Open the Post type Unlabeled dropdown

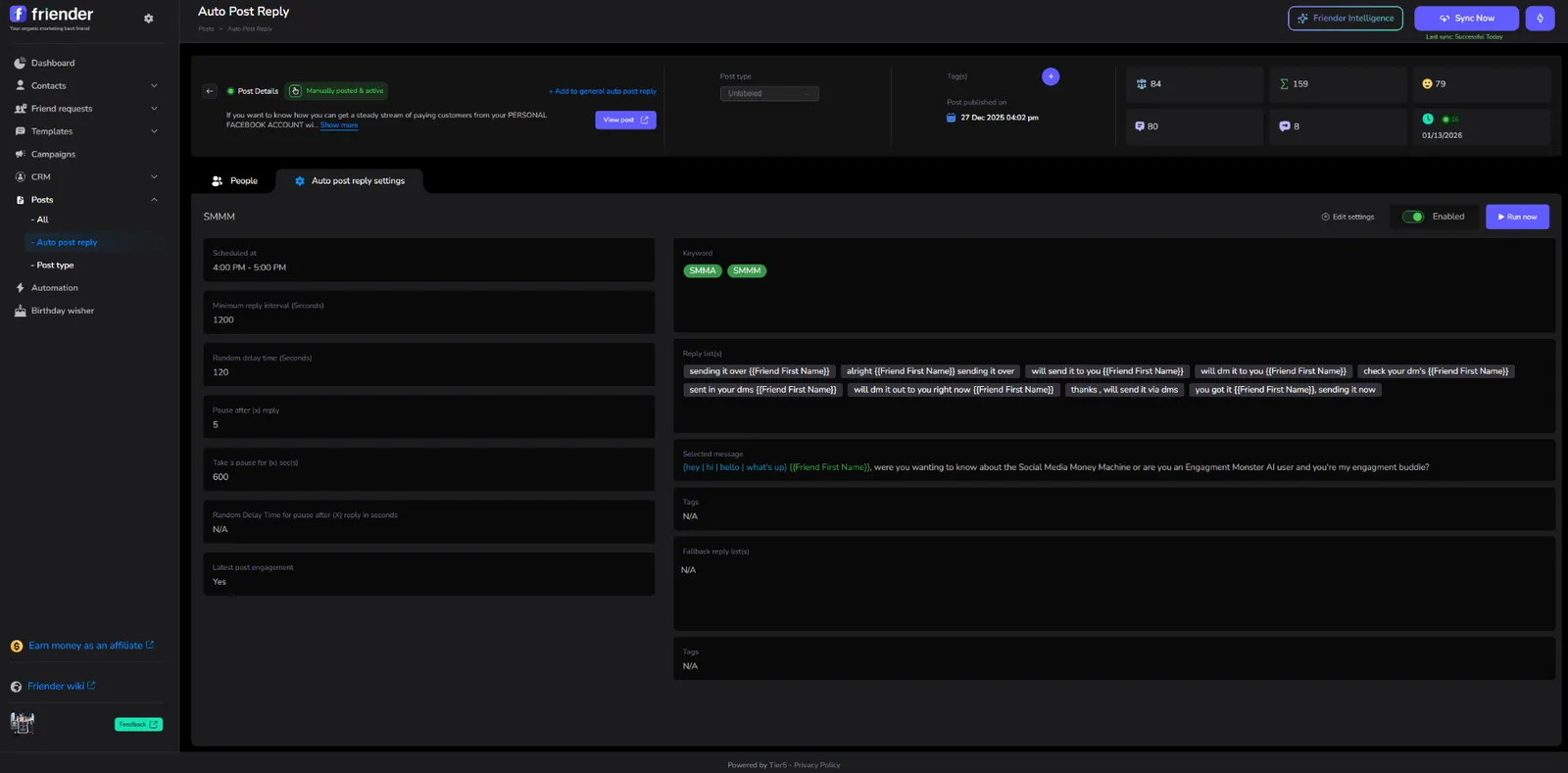(x=769, y=94)
